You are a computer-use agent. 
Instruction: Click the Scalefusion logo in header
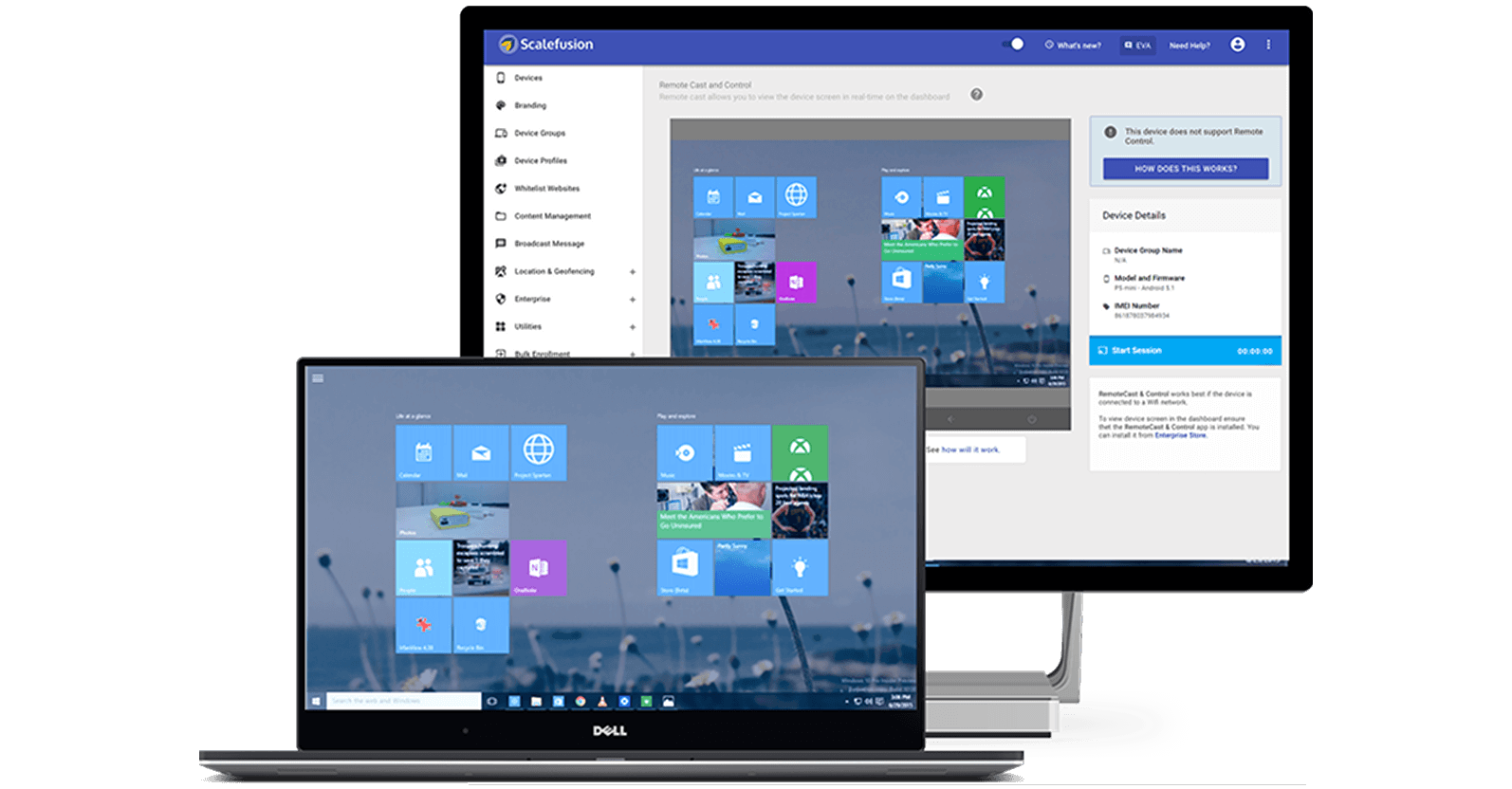[546, 45]
